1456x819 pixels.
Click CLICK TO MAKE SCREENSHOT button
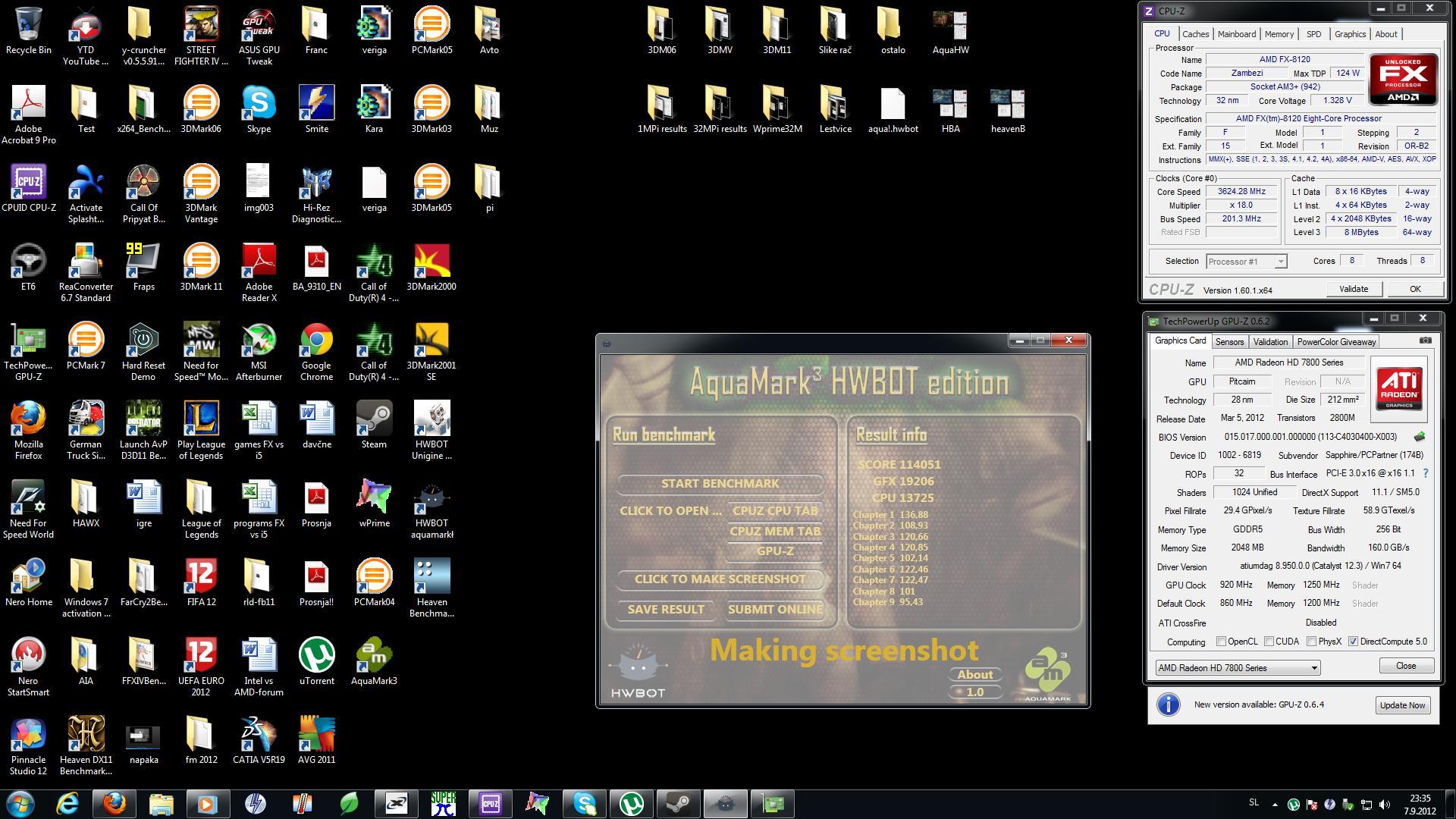click(x=720, y=579)
